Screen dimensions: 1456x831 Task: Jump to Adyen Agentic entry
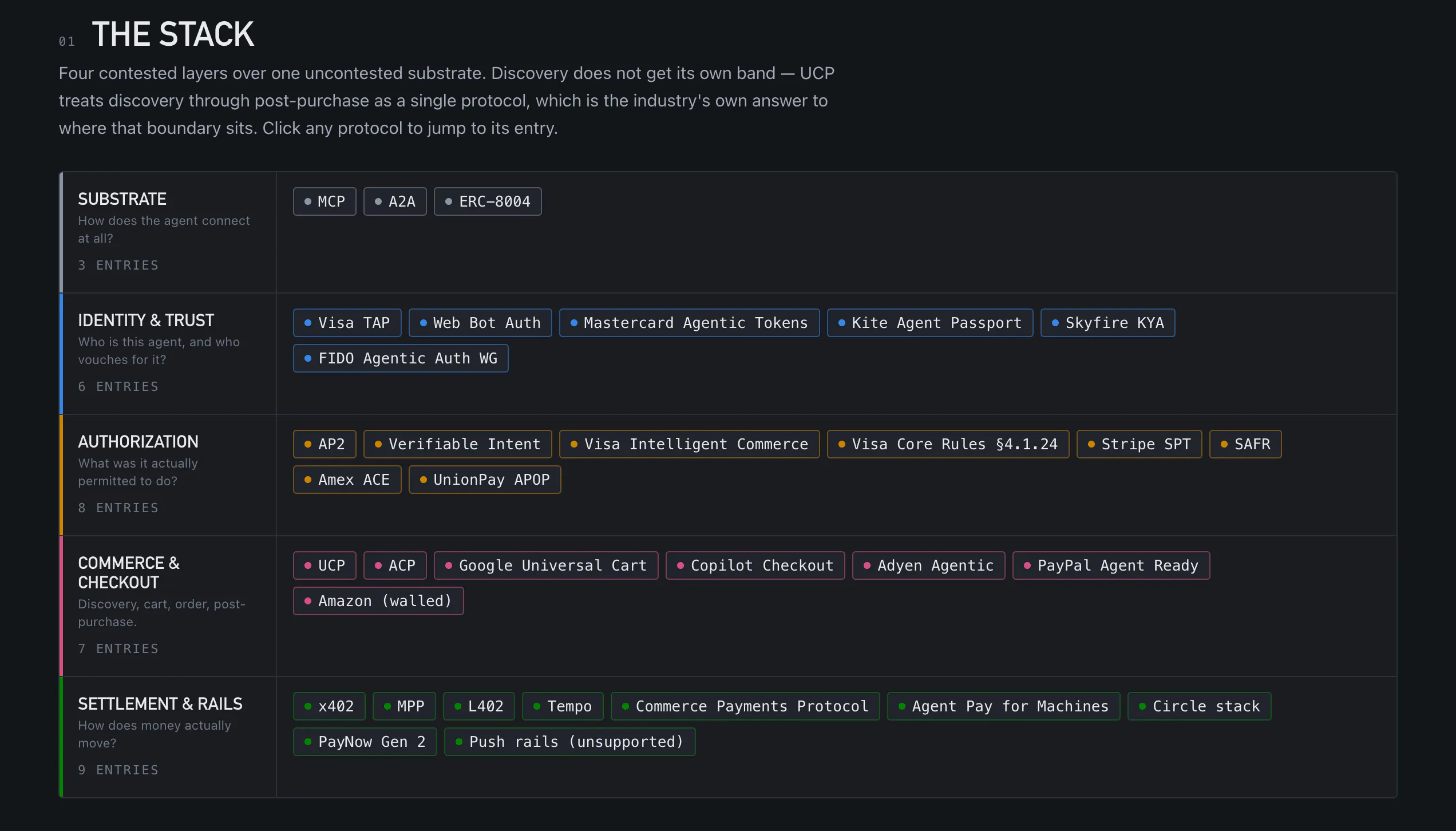928,565
